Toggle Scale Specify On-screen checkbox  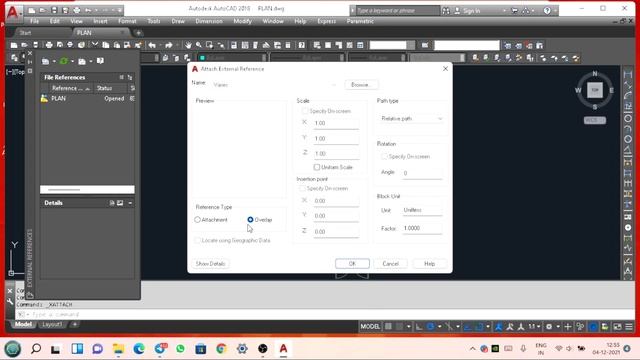point(304,111)
